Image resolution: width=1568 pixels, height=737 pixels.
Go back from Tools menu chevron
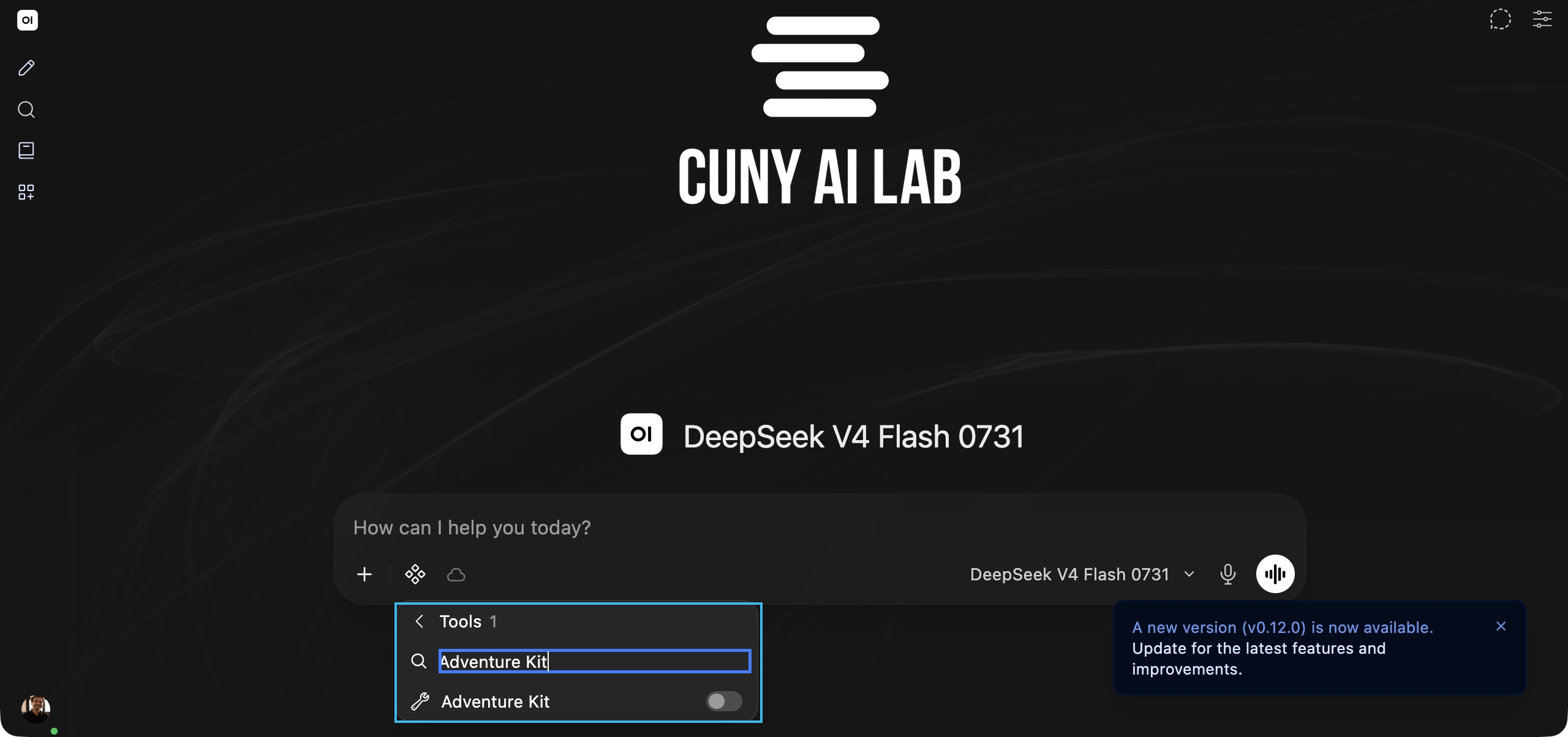pos(420,621)
